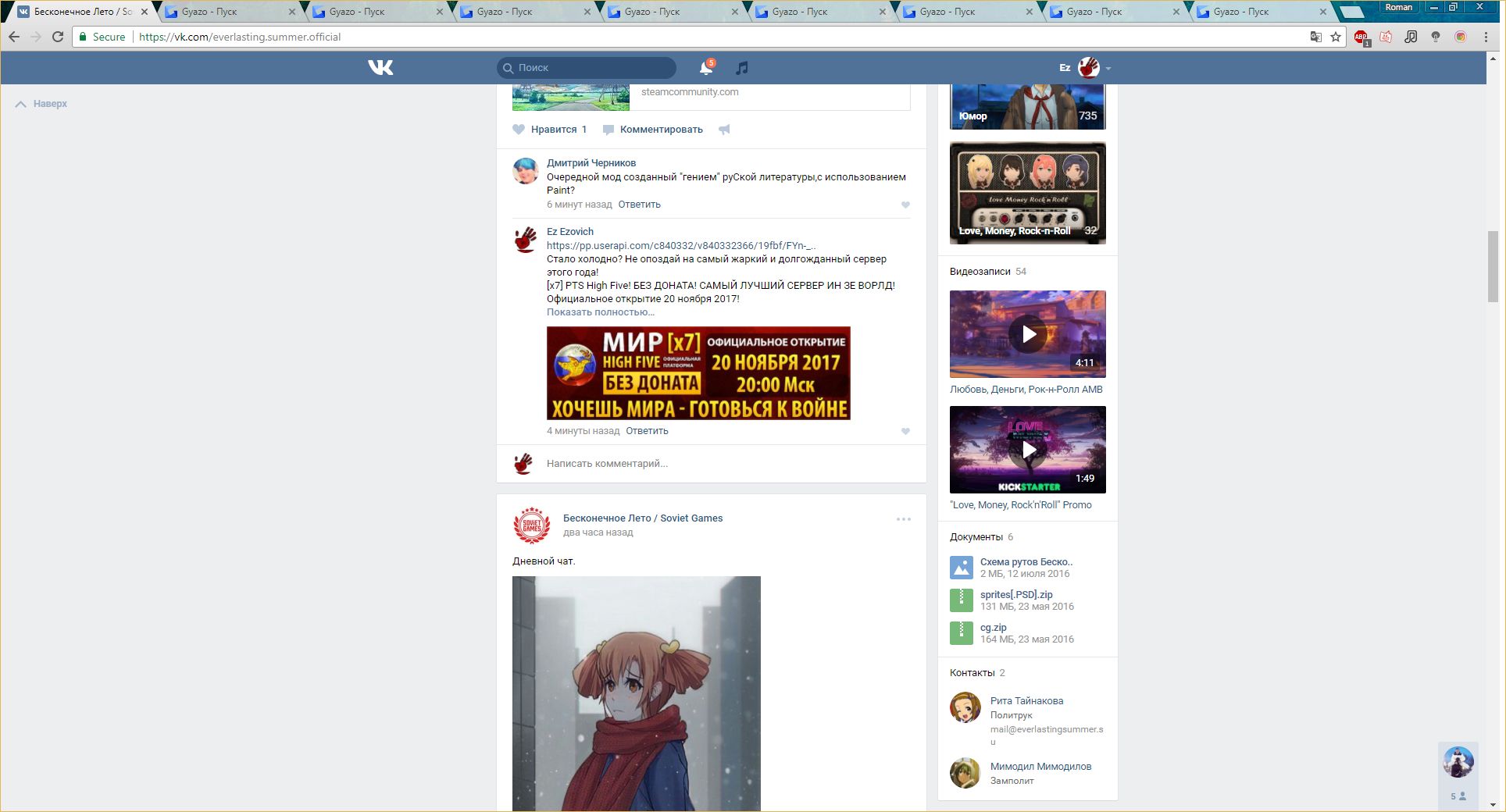This screenshot has height=812, width=1506.
Task: Reply to Ez Ezovich comment via Ответить
Action: point(647,431)
